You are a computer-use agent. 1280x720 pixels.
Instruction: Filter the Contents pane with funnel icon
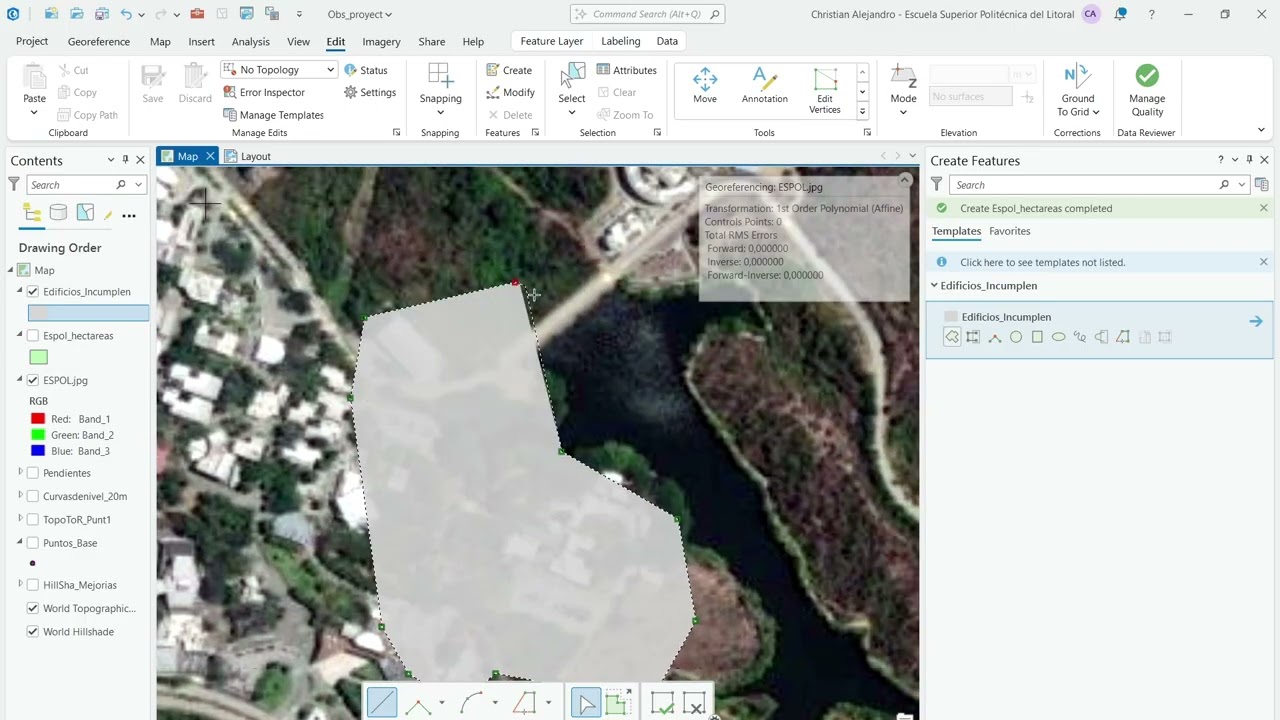14,184
